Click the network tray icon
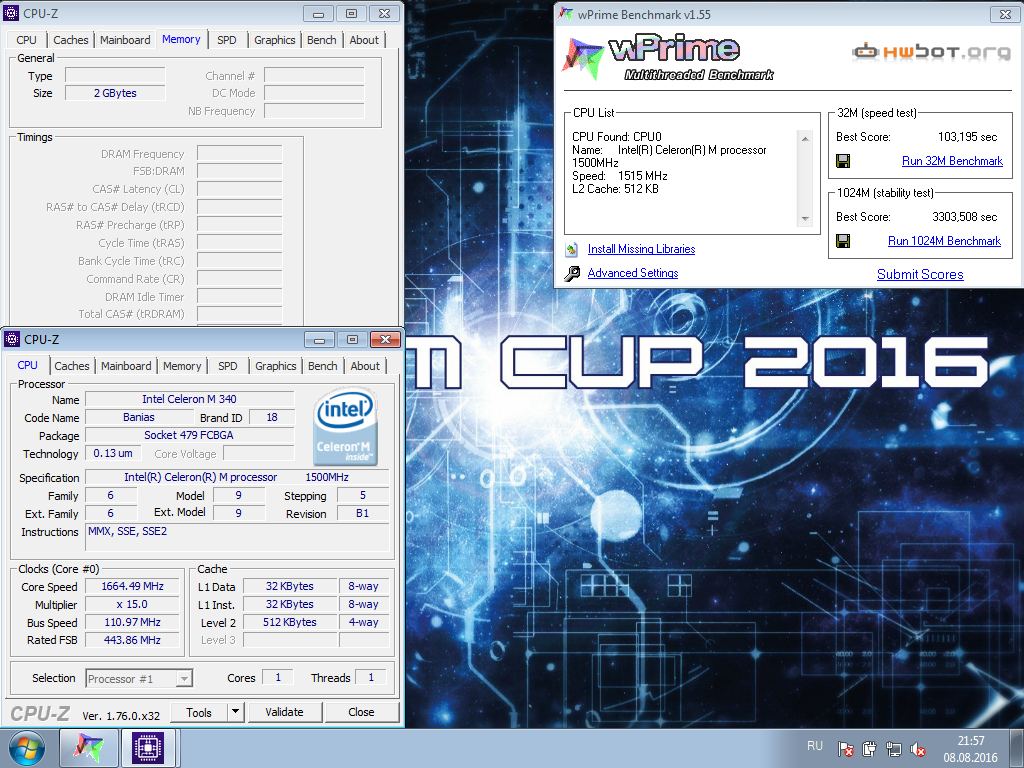 [x=893, y=749]
